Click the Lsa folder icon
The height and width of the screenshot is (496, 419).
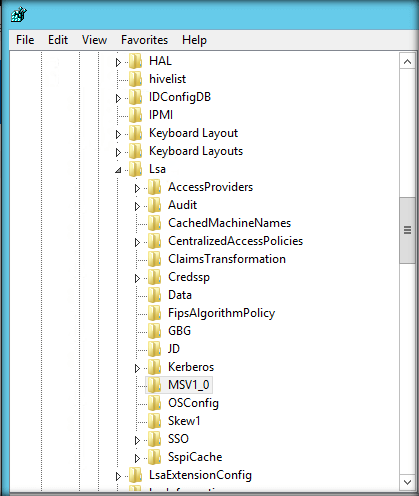point(135,169)
